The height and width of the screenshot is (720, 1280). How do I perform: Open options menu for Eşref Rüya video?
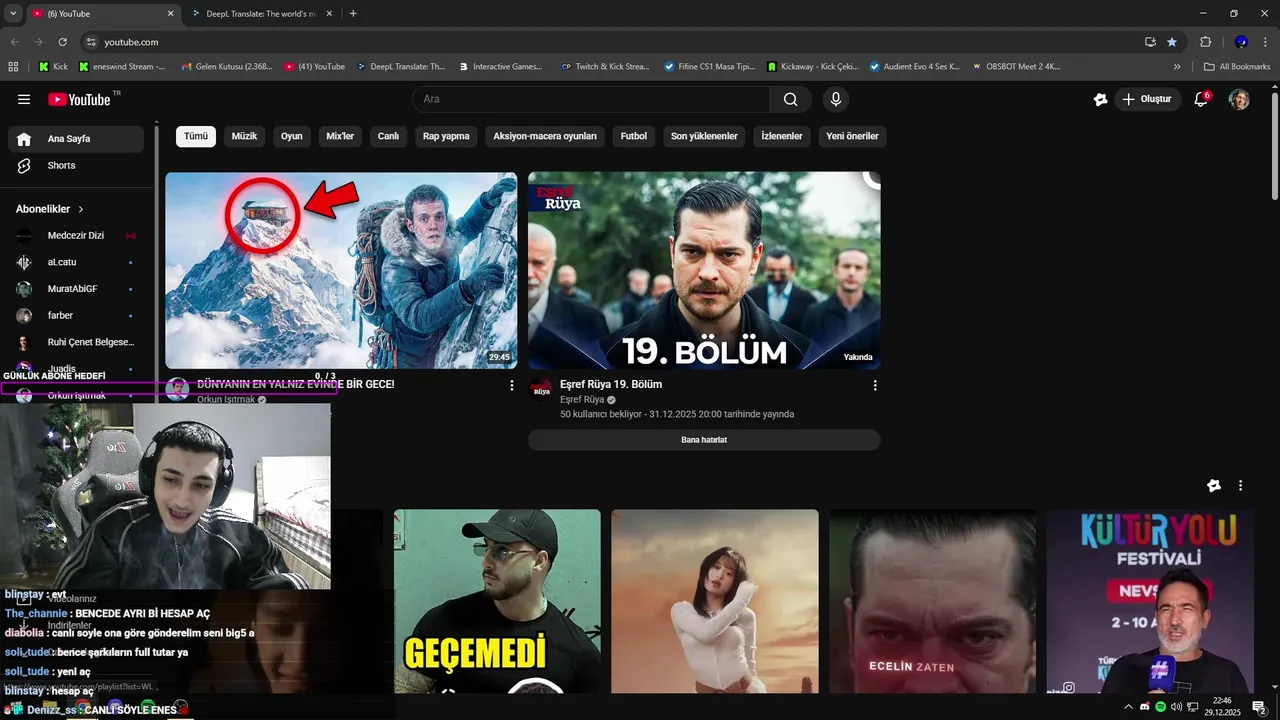point(875,385)
